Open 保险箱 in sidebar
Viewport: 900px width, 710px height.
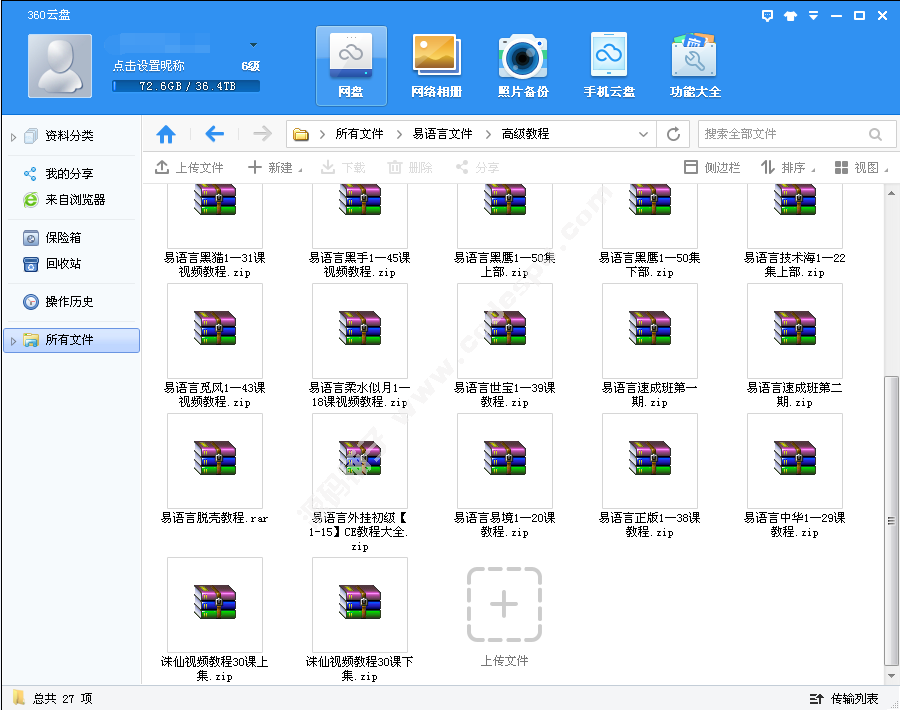coord(63,238)
